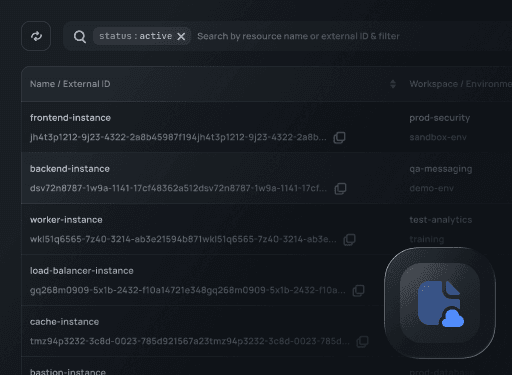Click the prod-security workspace cell
This screenshot has width=512, height=375.
coord(439,118)
